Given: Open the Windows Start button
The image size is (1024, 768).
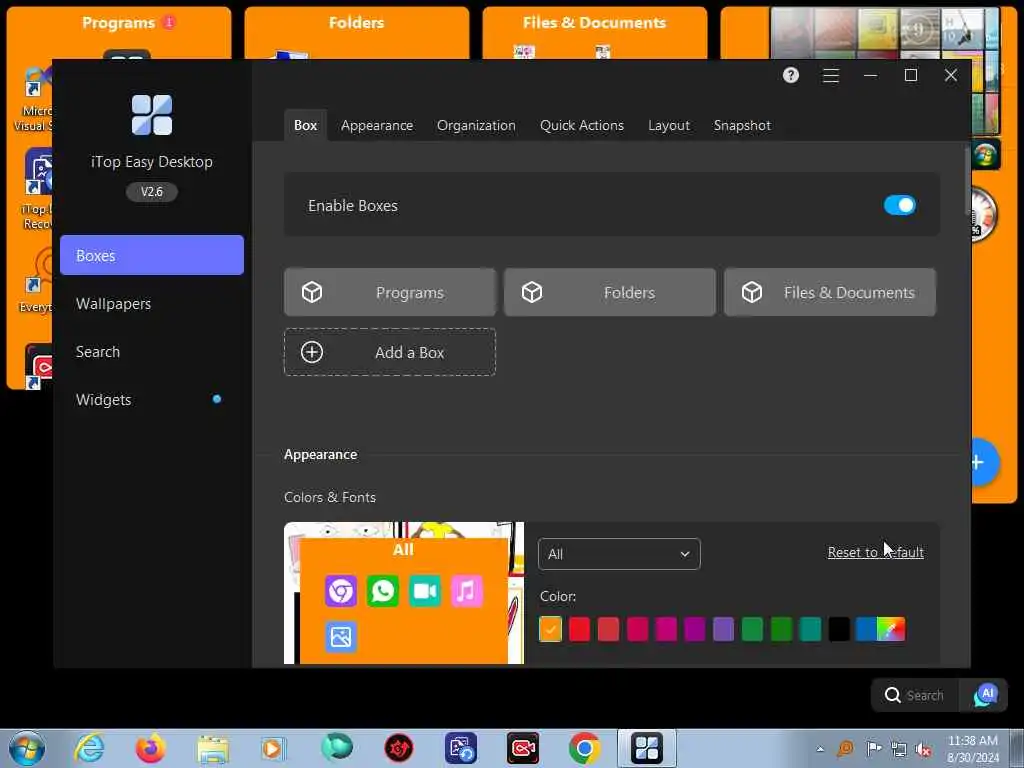Looking at the screenshot, I should 27,748.
